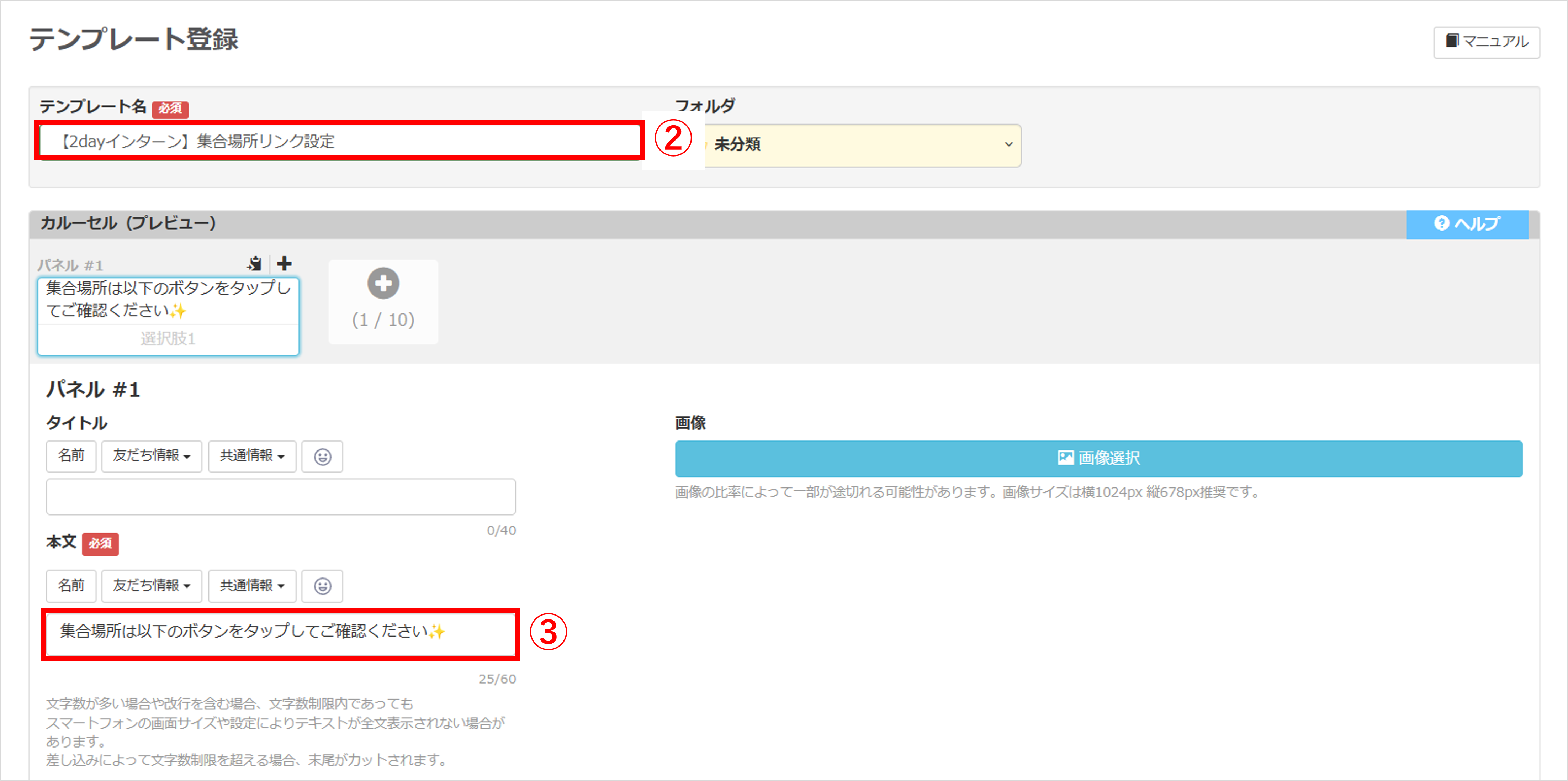Expand 友だち情報 dropdown under 本文

[x=152, y=586]
